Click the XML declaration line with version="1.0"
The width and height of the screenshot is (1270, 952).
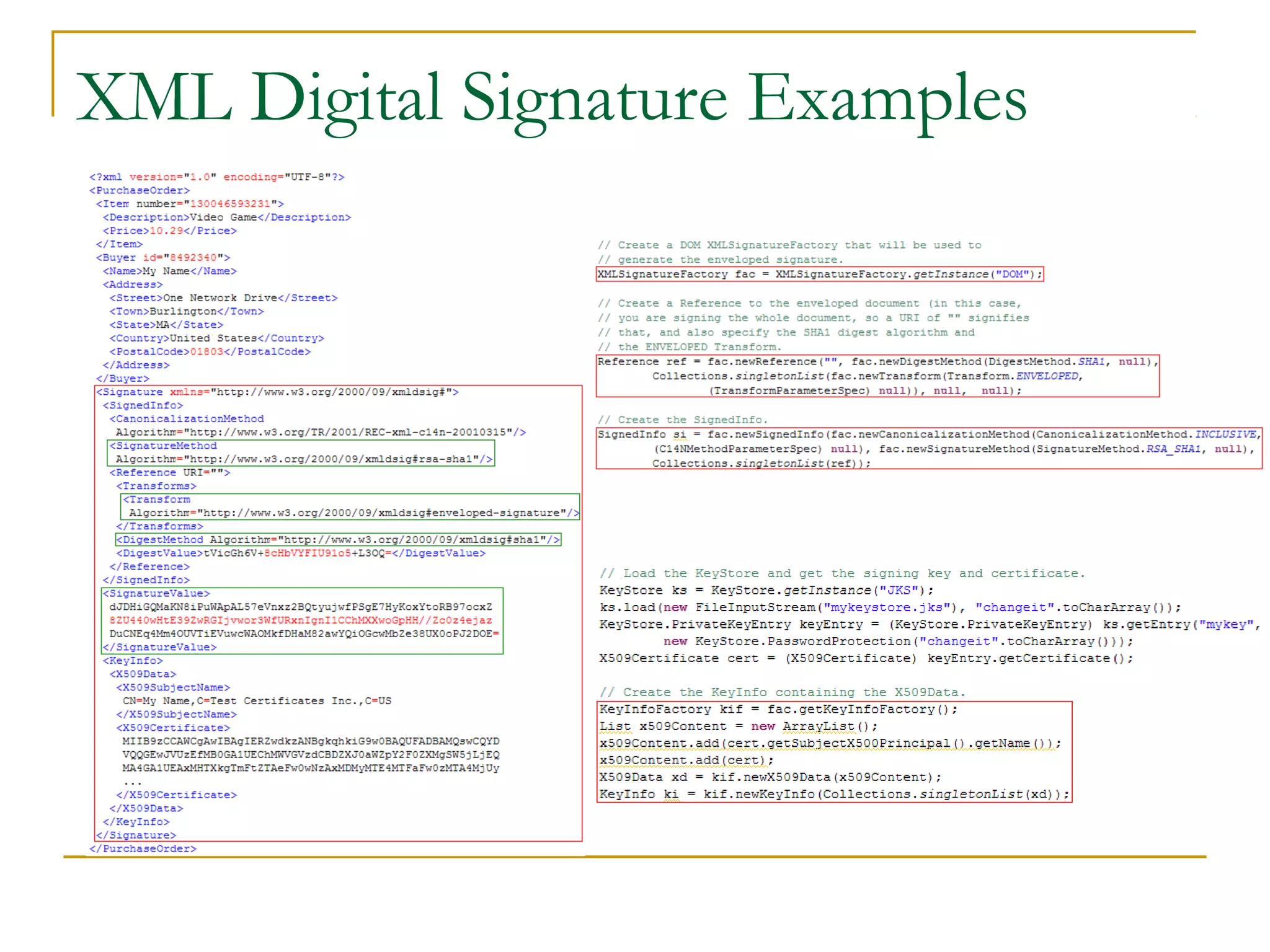click(x=217, y=177)
